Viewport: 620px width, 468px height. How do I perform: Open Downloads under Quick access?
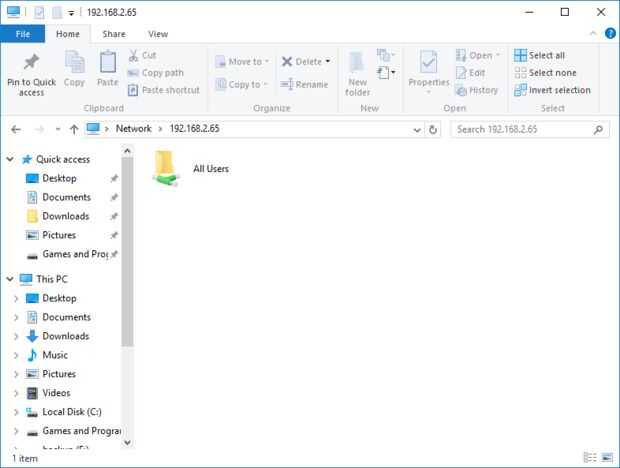[x=66, y=216]
